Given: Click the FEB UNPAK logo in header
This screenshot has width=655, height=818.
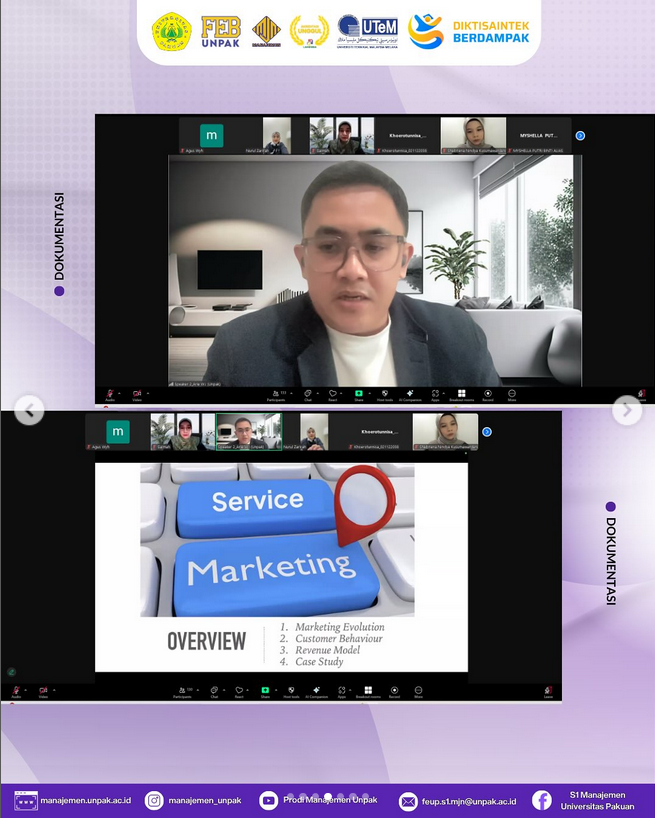Looking at the screenshot, I should click(x=221, y=31).
